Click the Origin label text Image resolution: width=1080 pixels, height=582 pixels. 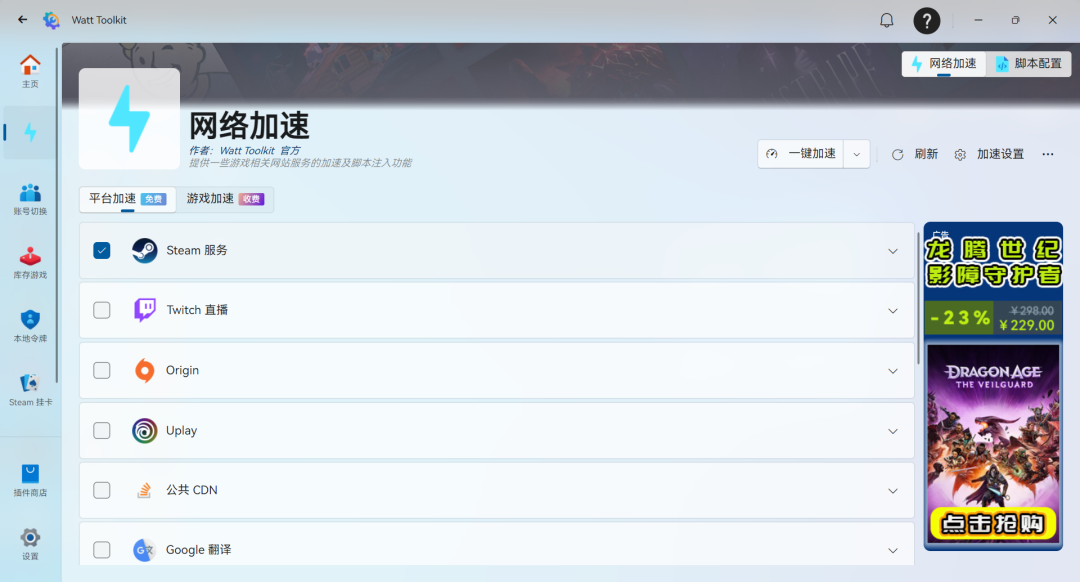click(182, 371)
